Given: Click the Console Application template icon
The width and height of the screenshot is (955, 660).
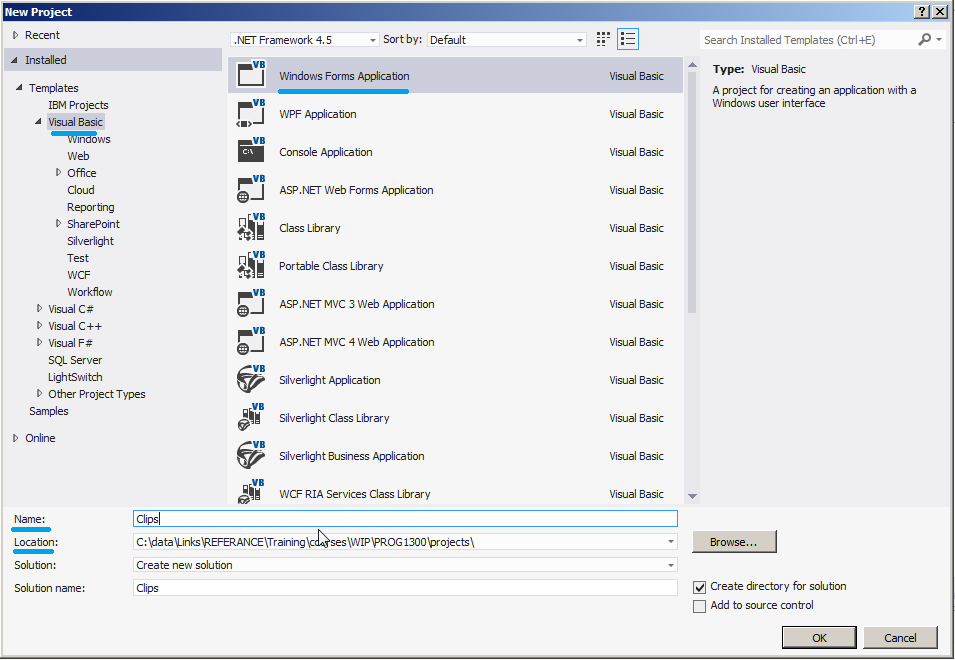Looking at the screenshot, I should [x=251, y=152].
